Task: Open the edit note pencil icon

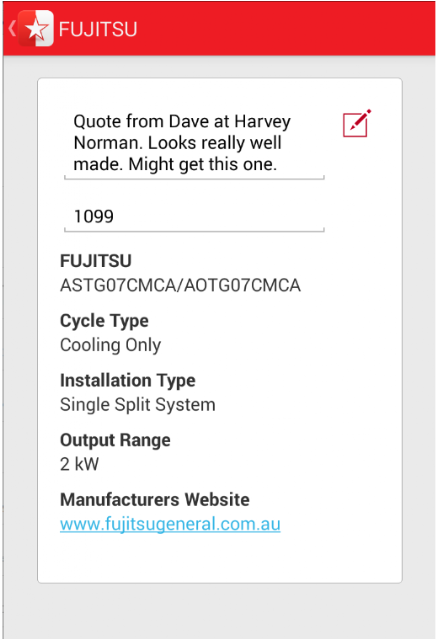Action: (x=357, y=123)
